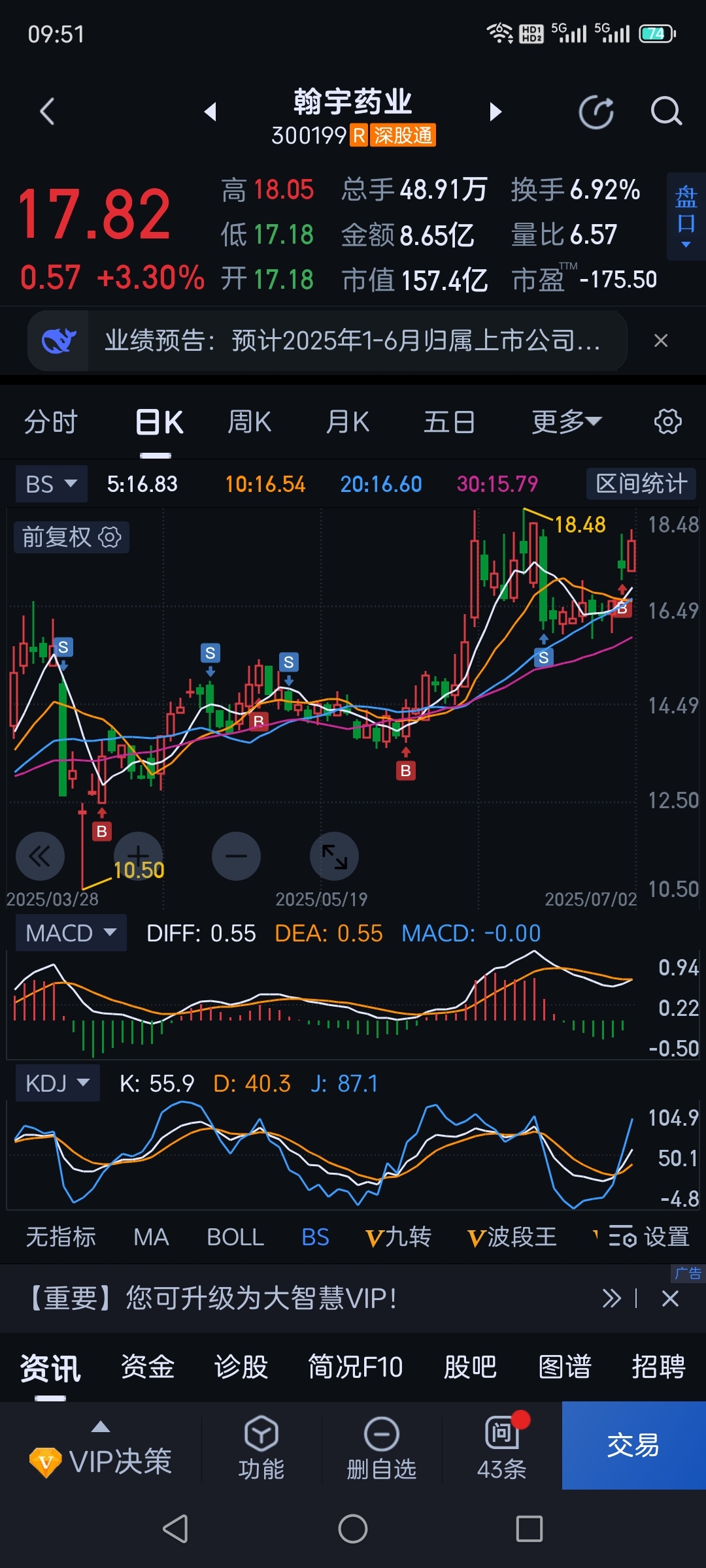Tap the J: 87.1 KDJ value
The width and height of the screenshot is (706, 1568).
click(345, 1084)
